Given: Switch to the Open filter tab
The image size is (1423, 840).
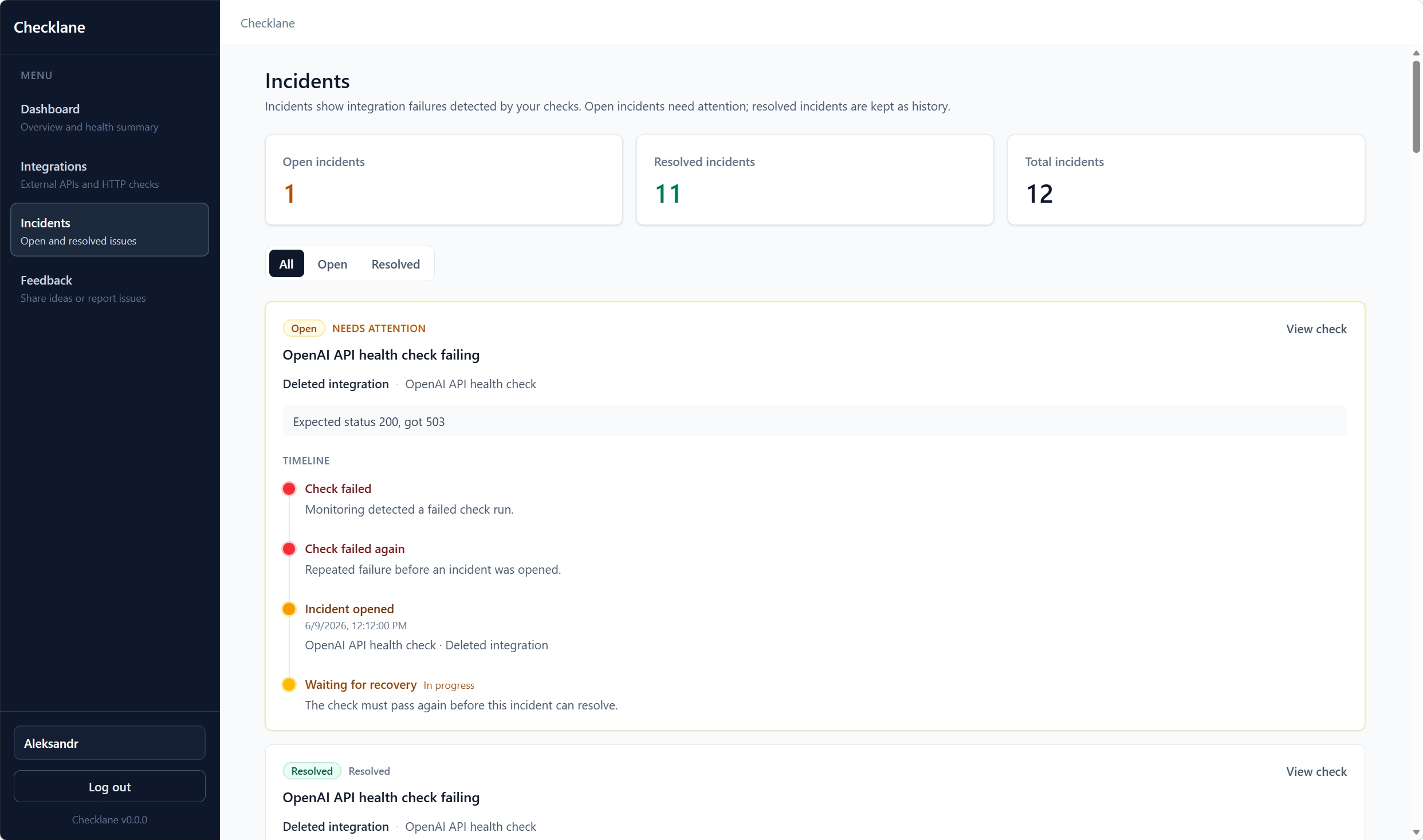Looking at the screenshot, I should pos(332,264).
